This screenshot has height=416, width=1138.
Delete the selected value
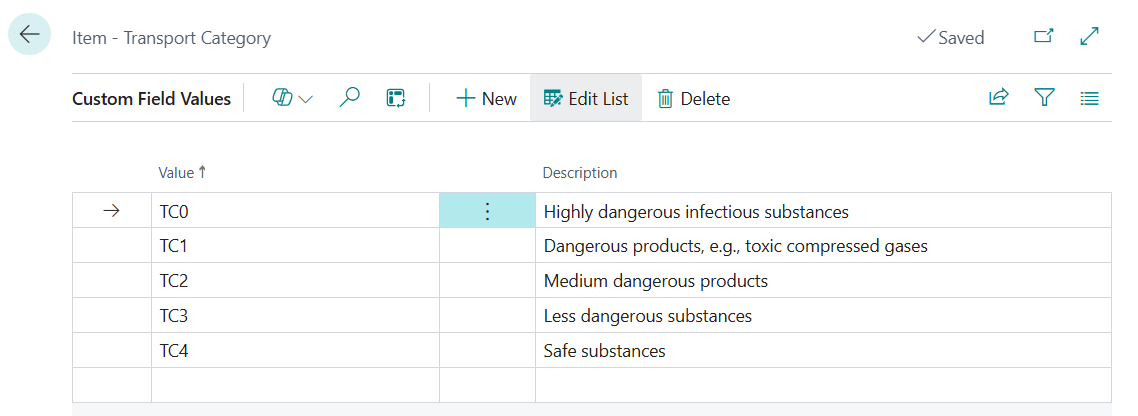click(693, 98)
